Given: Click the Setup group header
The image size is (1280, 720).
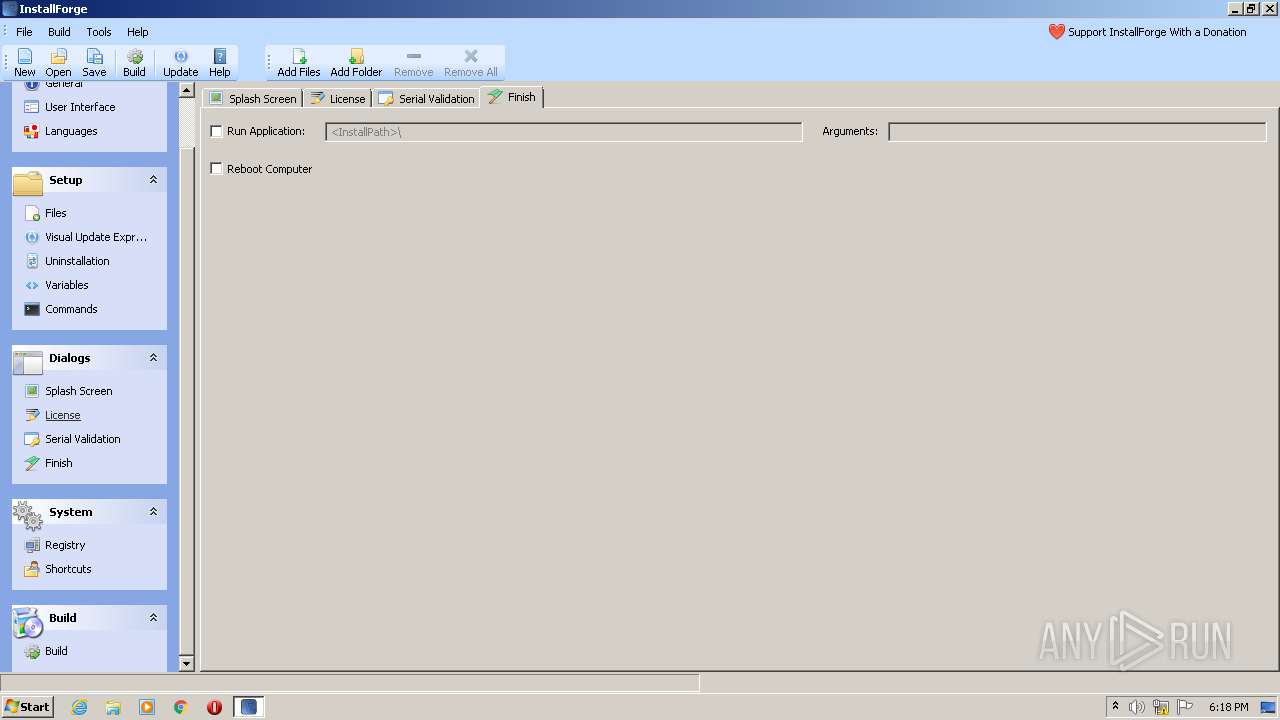Looking at the screenshot, I should [89, 180].
